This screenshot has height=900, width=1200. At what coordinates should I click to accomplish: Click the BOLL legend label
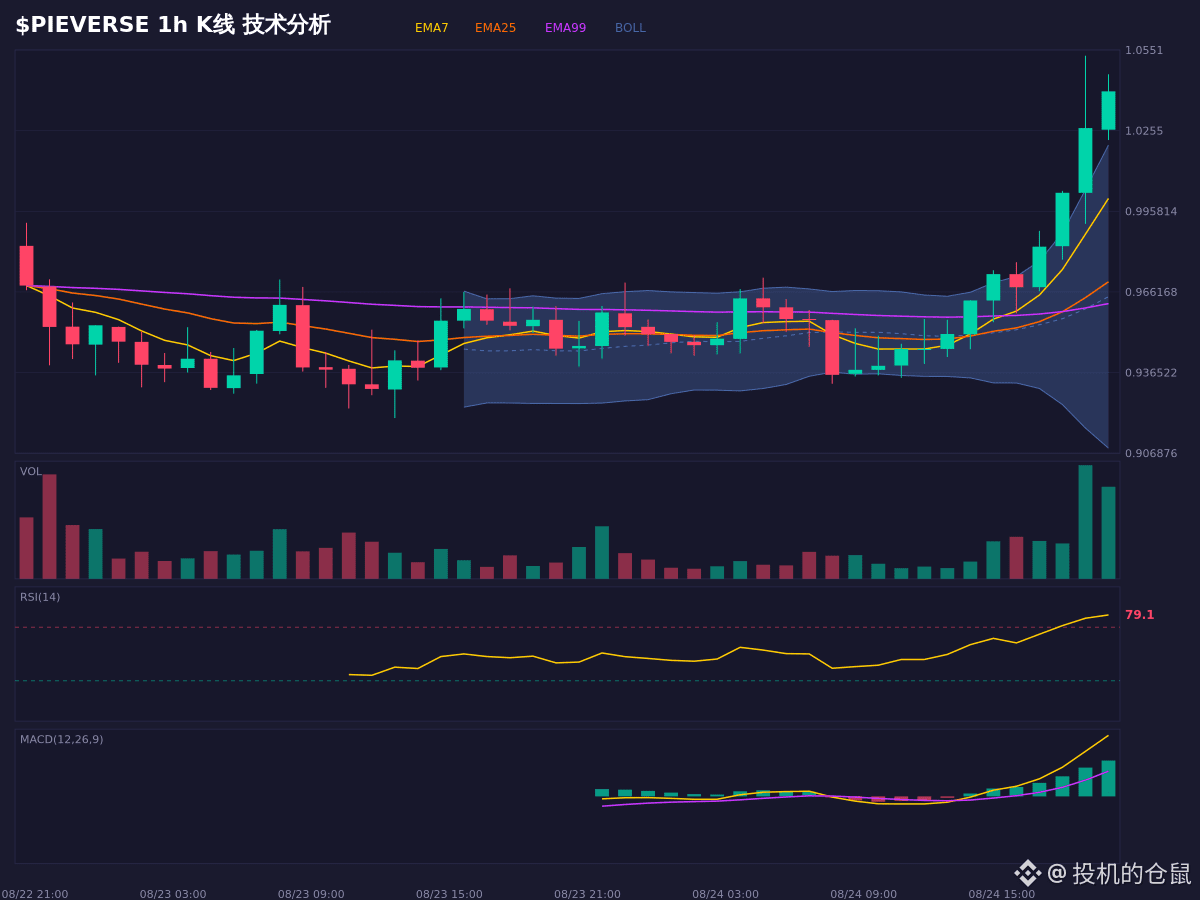630,28
